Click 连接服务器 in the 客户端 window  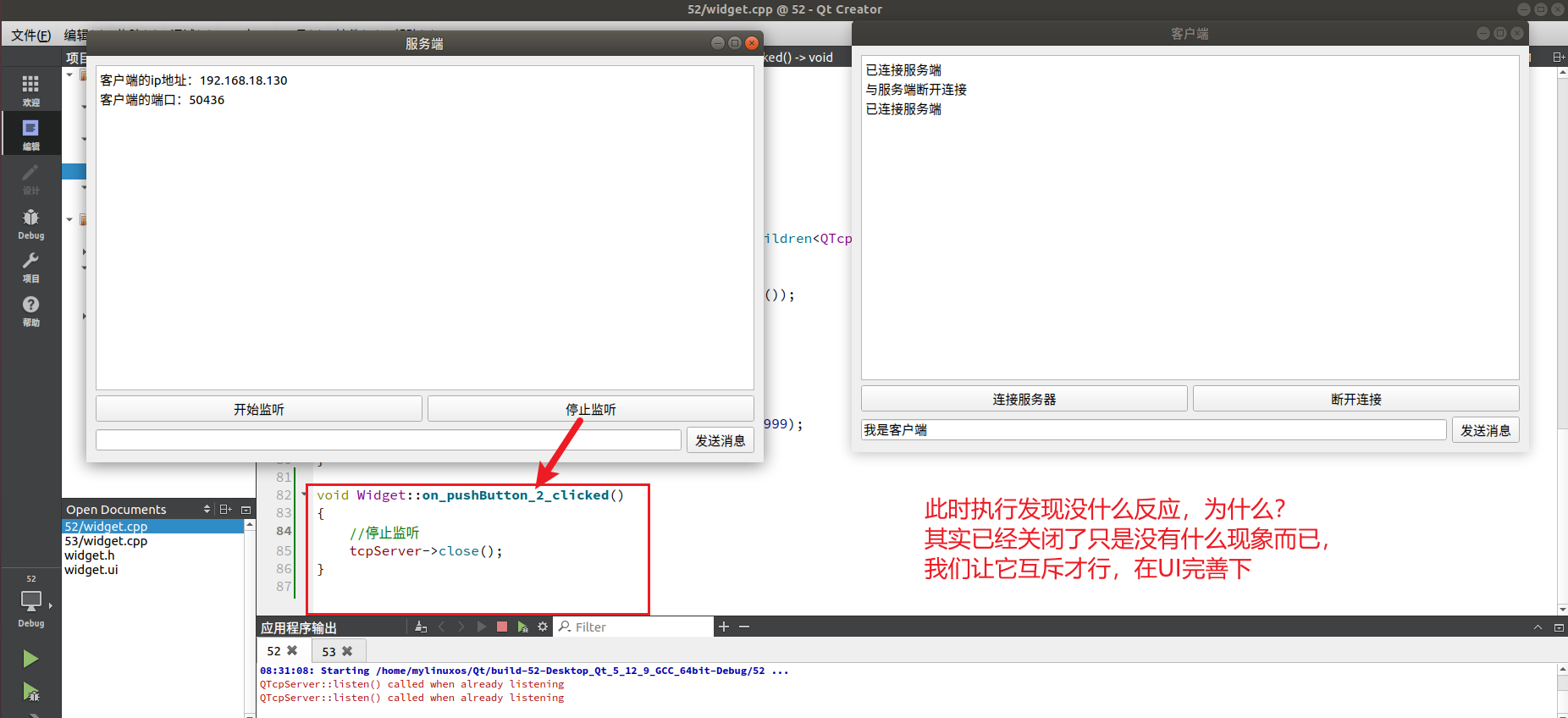tap(1024, 399)
